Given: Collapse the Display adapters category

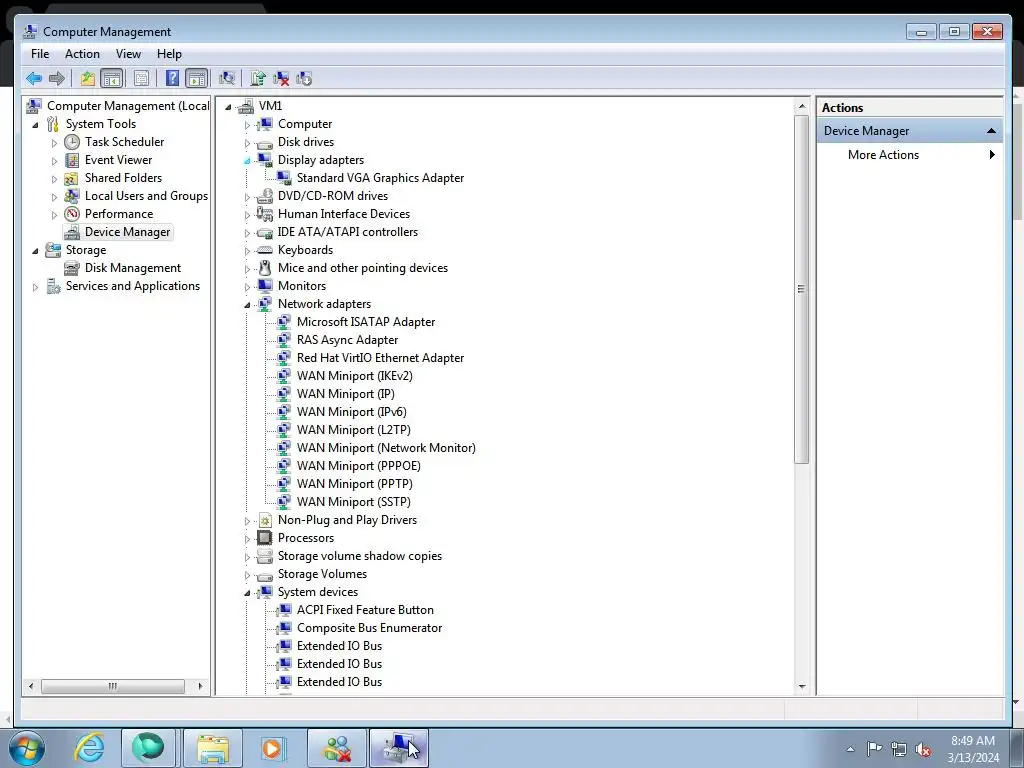Looking at the screenshot, I should 247,161.
